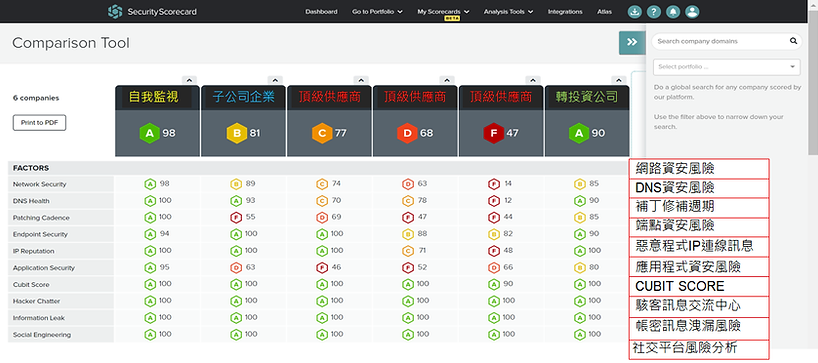The width and height of the screenshot is (818, 363).
Task: Open Atlas page
Action: (x=604, y=11)
